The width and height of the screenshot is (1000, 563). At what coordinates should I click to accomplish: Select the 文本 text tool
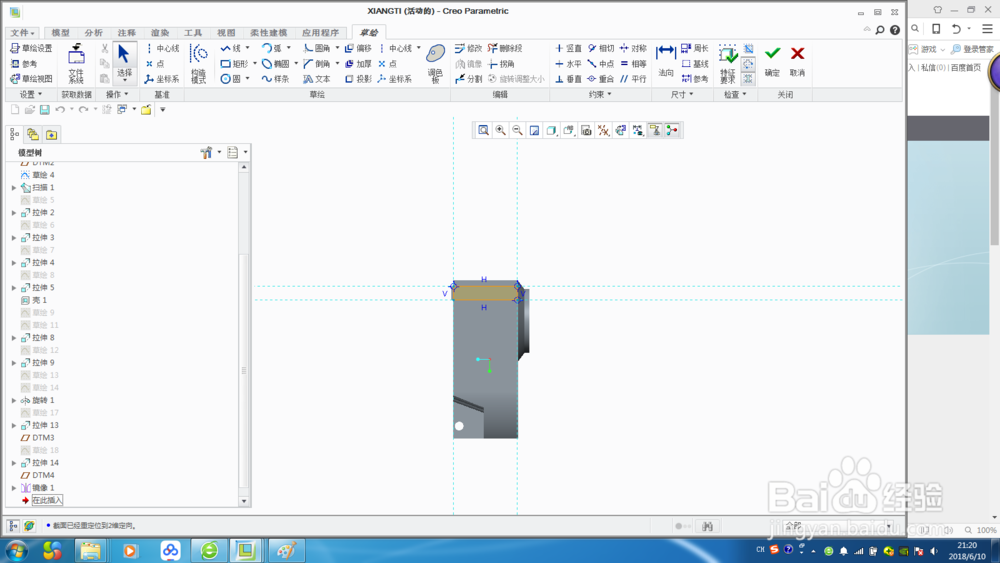click(317, 79)
